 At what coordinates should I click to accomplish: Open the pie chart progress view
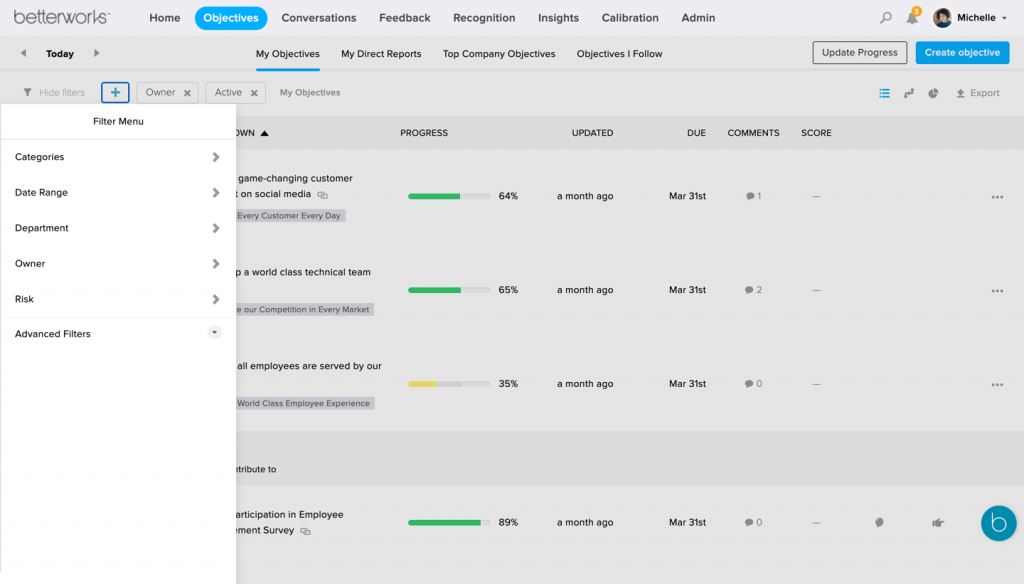pos(933,92)
